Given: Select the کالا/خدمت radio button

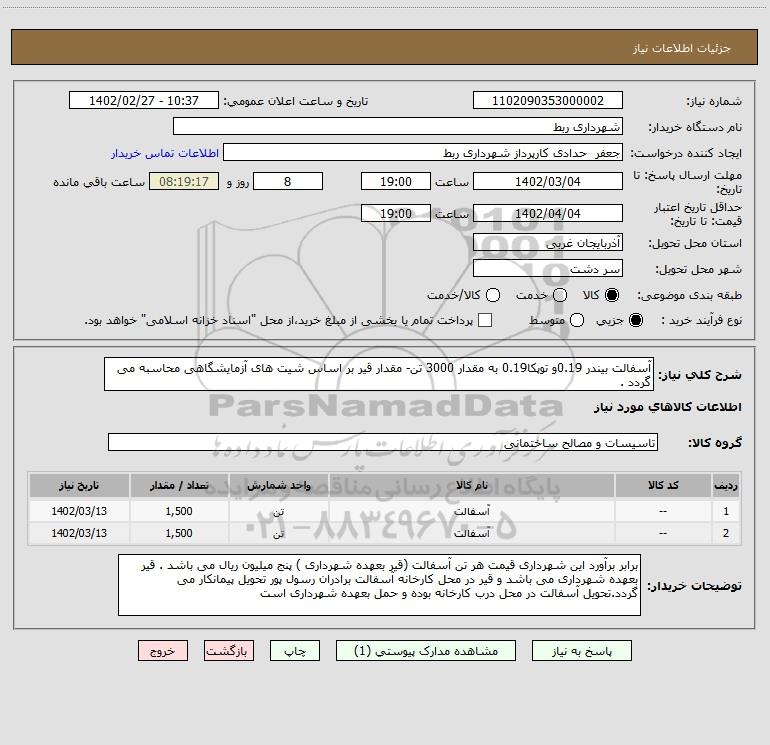Looking at the screenshot, I should (493, 295).
